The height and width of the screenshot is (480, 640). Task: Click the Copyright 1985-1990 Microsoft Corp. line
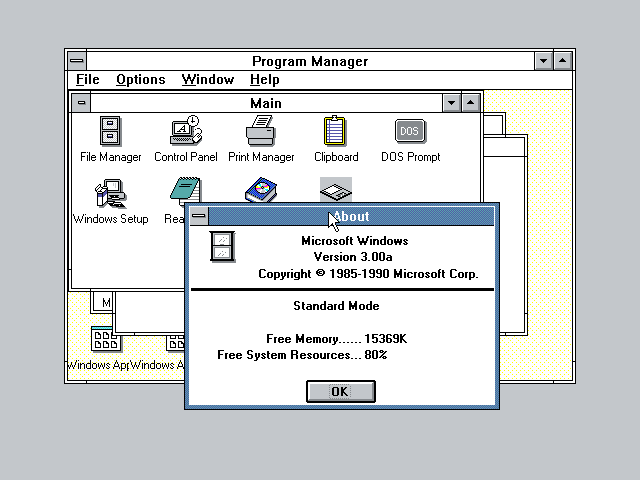tap(368, 273)
